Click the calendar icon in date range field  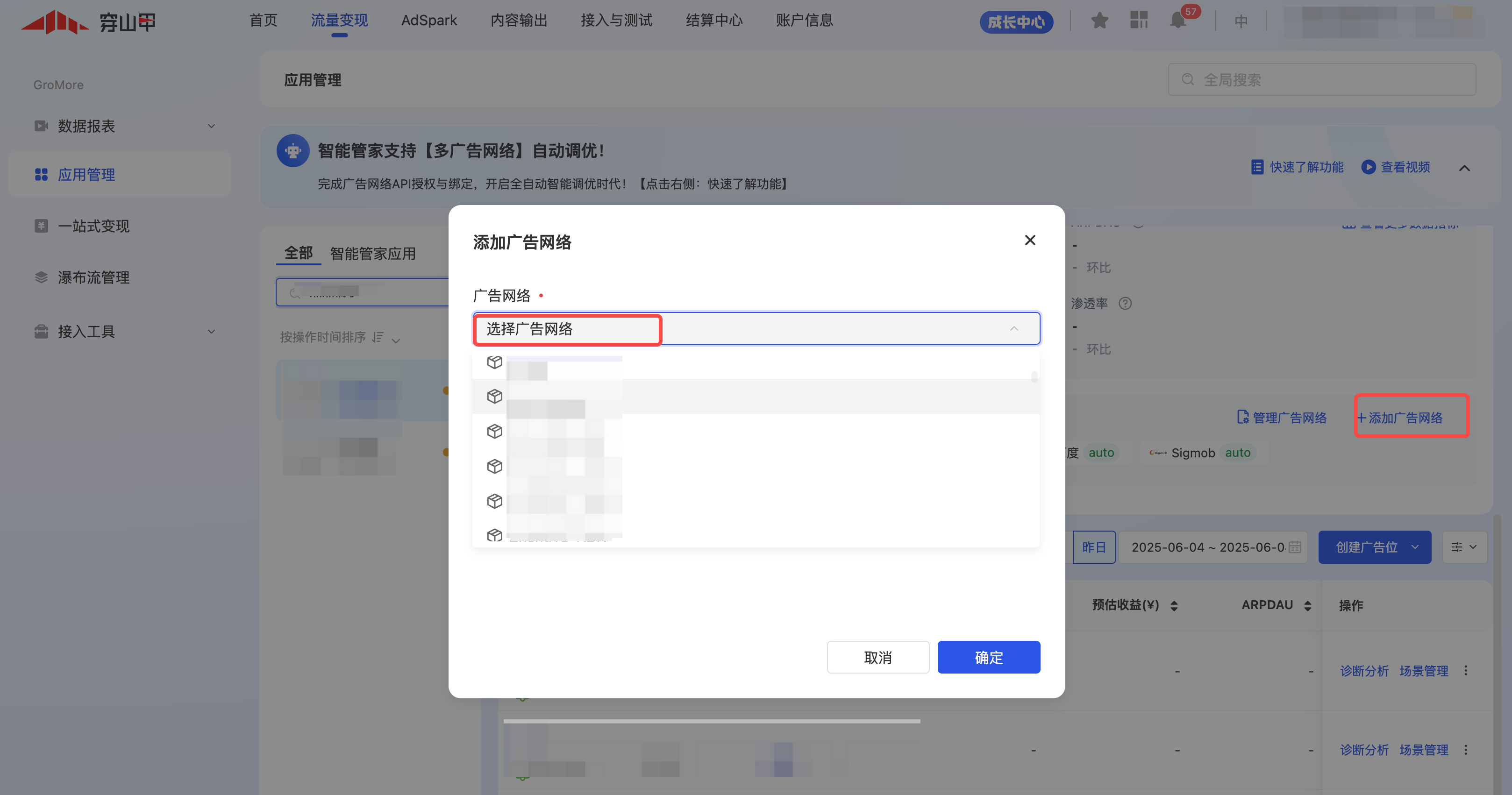(1295, 547)
